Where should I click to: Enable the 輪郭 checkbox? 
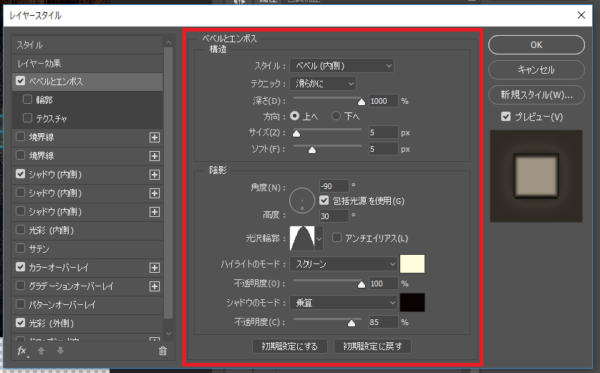click(28, 99)
